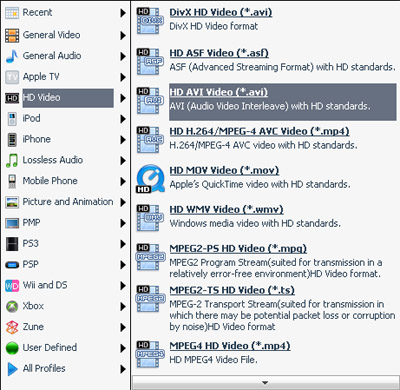Click the scroll-down arrow bar below the list
Viewport: 400px width, 390px height.
[265, 382]
